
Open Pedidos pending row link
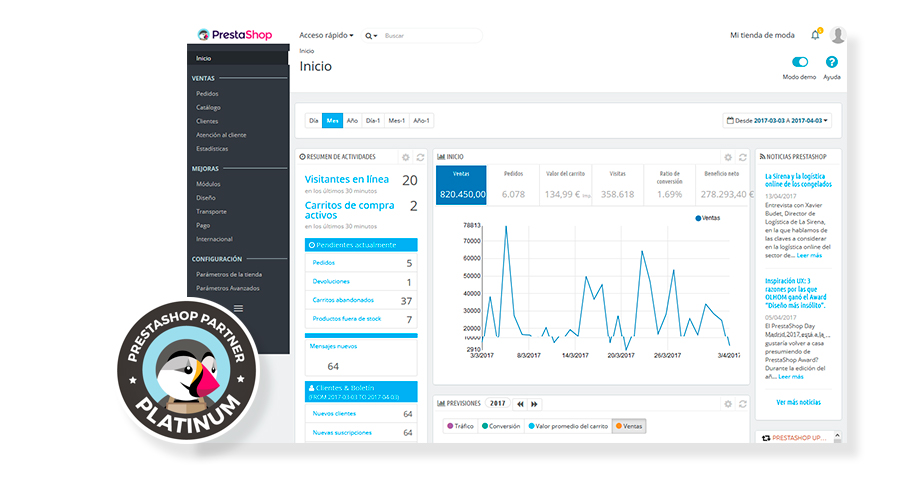[323, 263]
